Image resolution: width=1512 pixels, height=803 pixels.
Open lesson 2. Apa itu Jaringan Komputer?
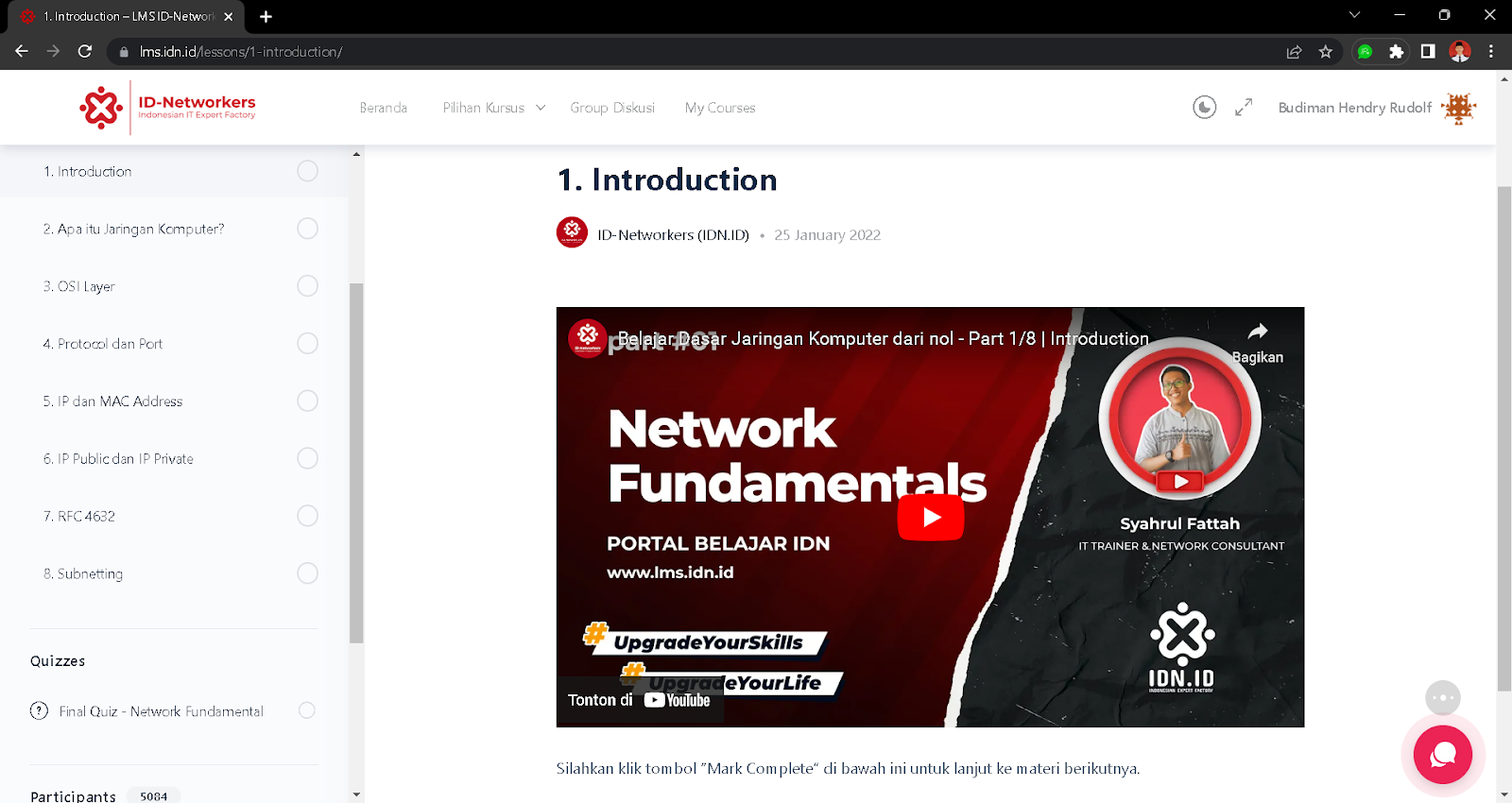coord(133,229)
